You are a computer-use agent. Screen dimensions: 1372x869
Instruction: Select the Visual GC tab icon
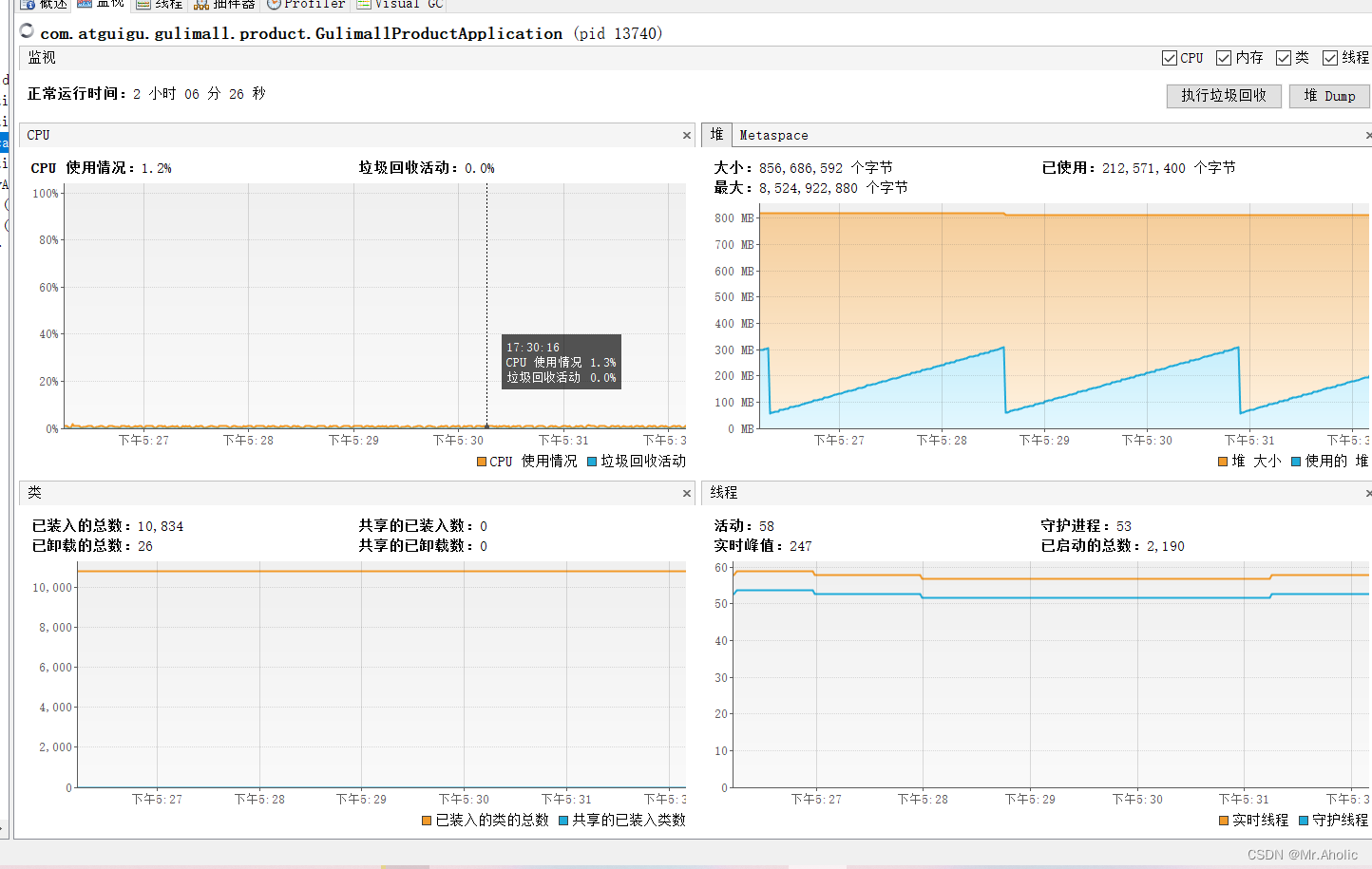(x=362, y=4)
